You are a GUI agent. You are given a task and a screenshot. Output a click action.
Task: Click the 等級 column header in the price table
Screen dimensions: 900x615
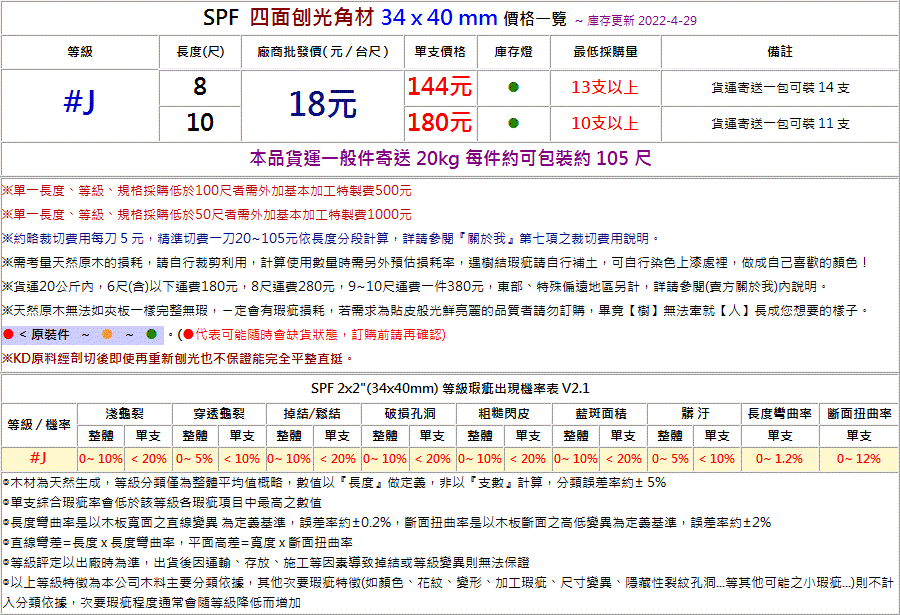pyautogui.click(x=80, y=52)
